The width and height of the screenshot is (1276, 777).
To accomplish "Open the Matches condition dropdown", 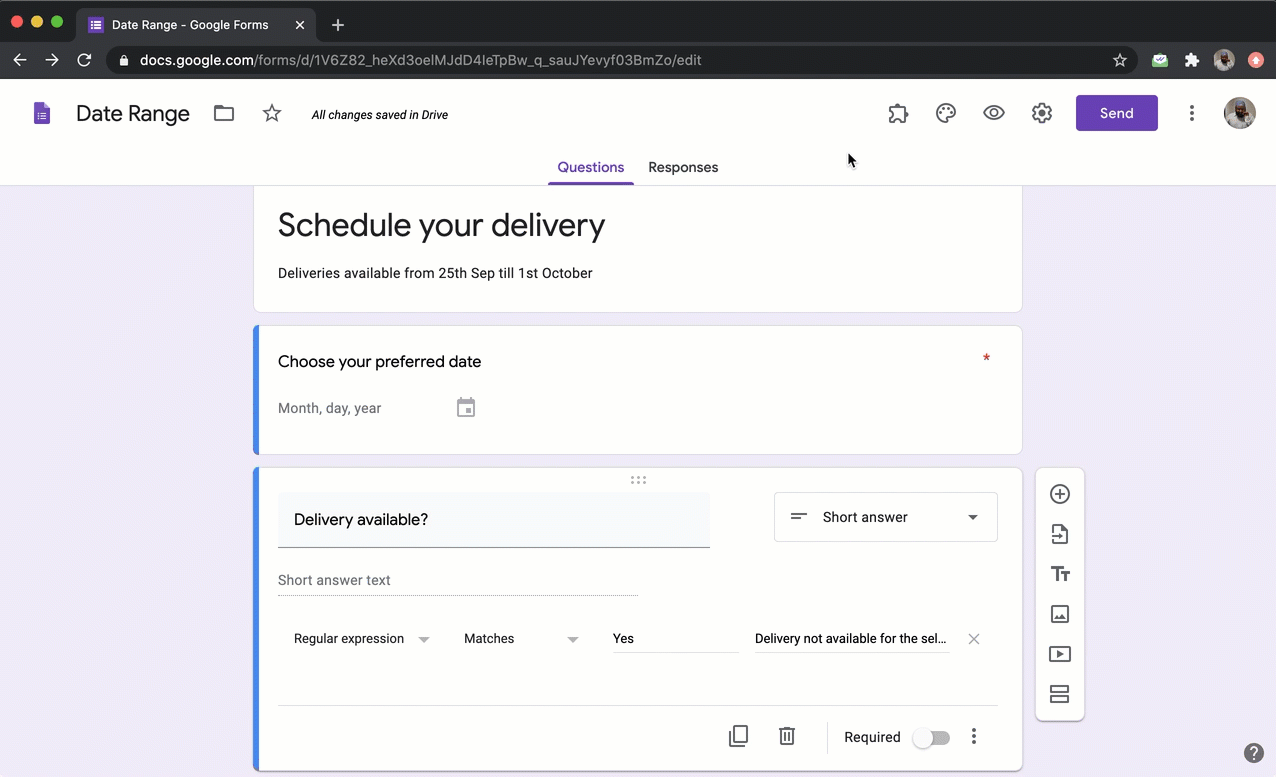I will click(521, 639).
